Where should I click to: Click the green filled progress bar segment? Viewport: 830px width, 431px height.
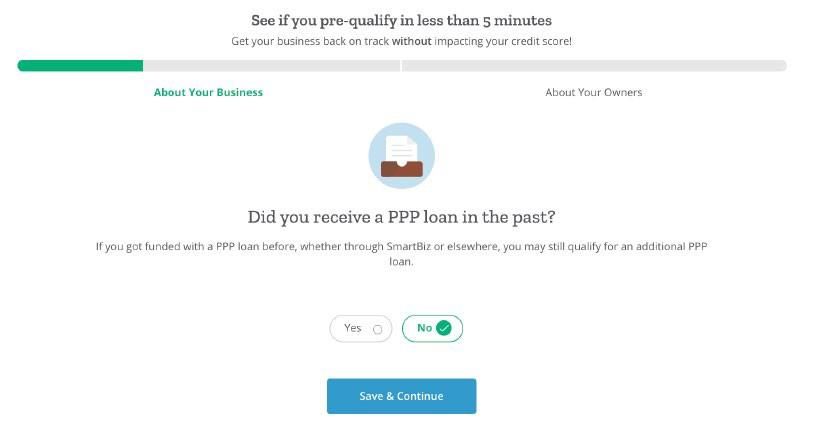[80, 66]
